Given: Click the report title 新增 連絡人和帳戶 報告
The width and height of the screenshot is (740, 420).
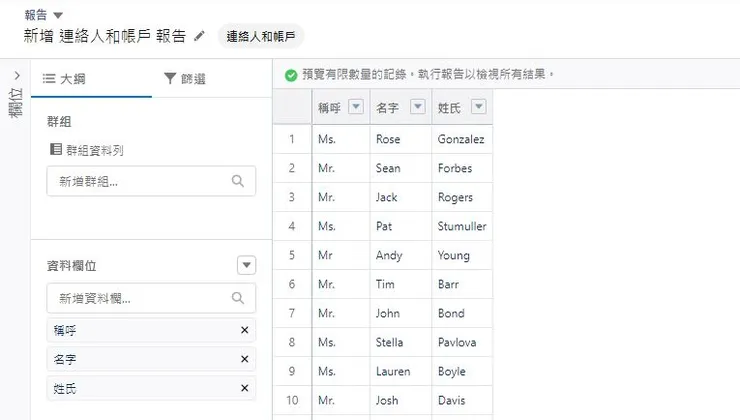Looking at the screenshot, I should (105, 36).
